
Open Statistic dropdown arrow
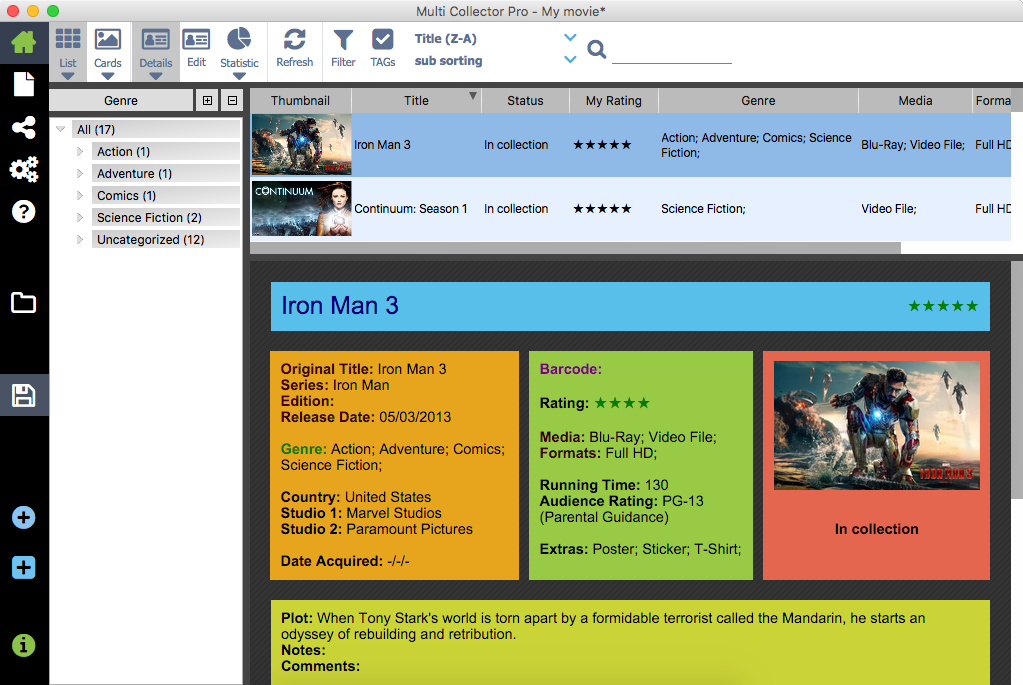coord(239,76)
